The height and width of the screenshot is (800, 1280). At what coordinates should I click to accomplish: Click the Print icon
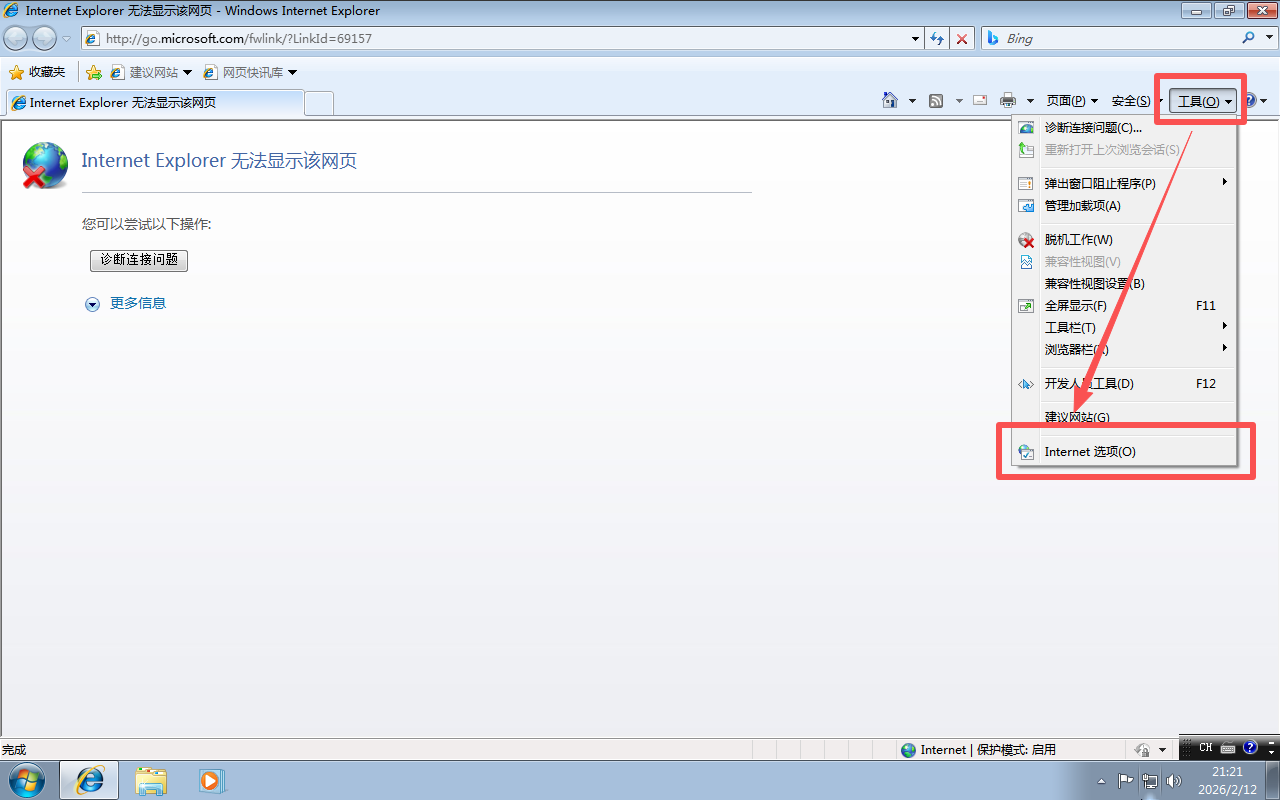pyautogui.click(x=1008, y=100)
